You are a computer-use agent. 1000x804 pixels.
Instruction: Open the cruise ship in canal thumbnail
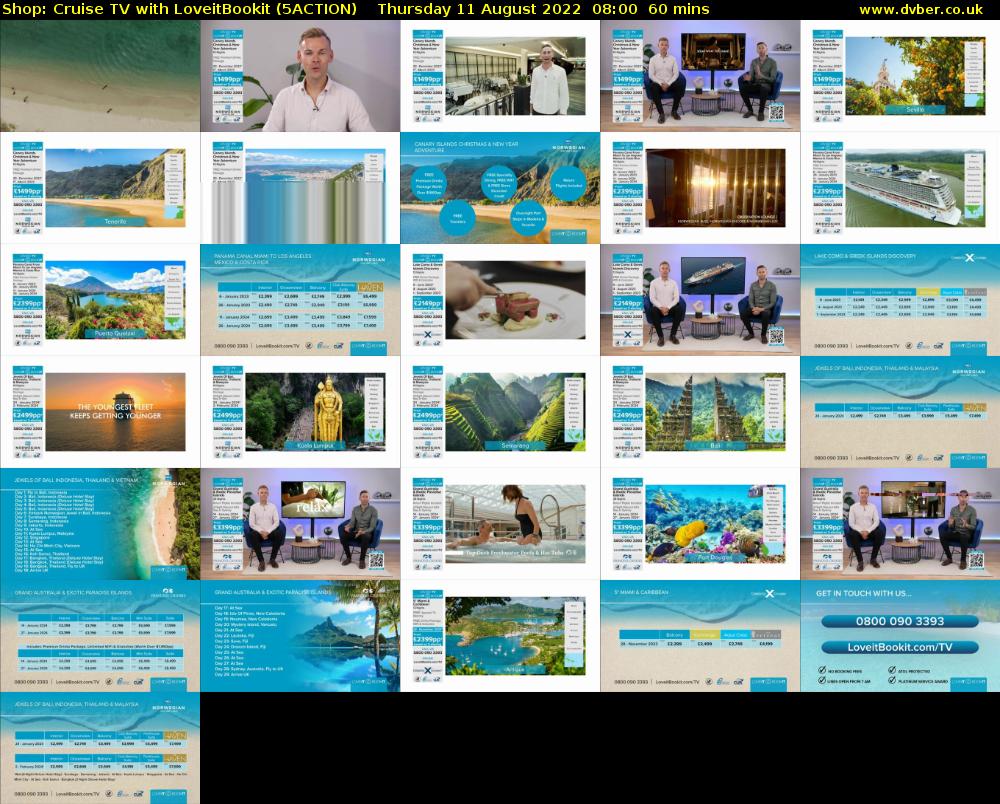coord(900,188)
